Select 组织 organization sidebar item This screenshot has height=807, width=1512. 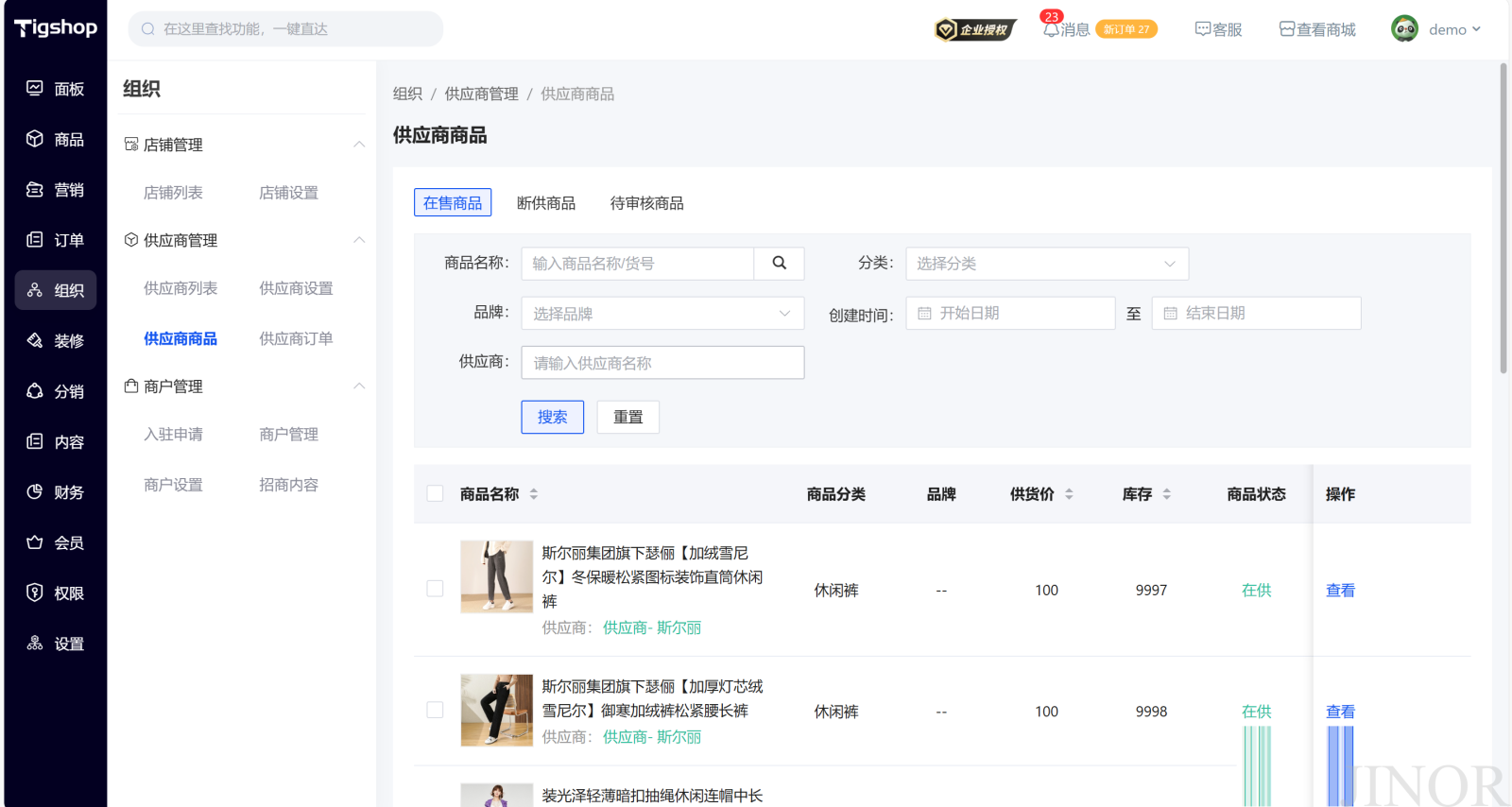click(55, 290)
